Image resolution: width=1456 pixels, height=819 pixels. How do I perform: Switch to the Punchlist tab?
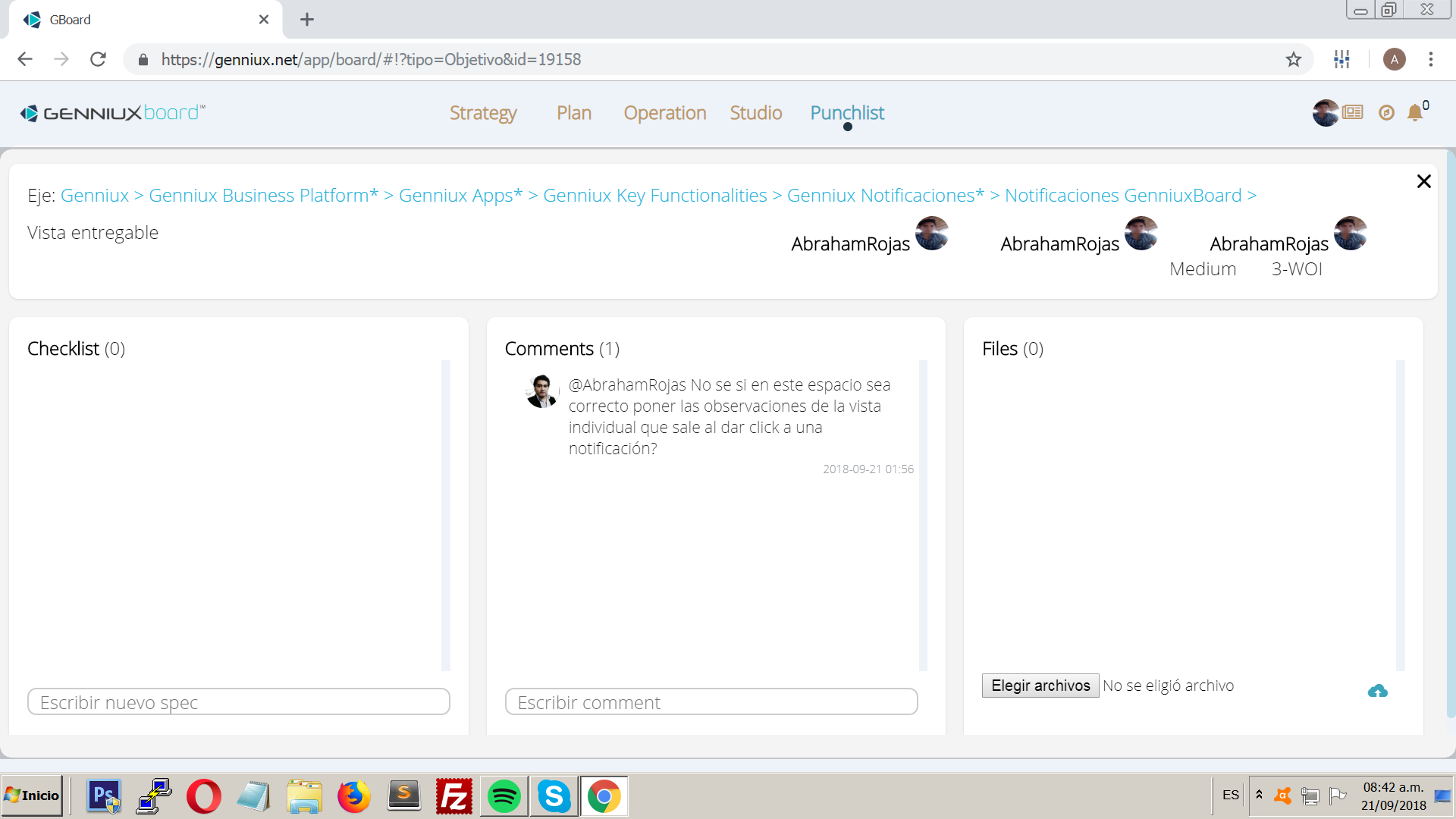(847, 113)
